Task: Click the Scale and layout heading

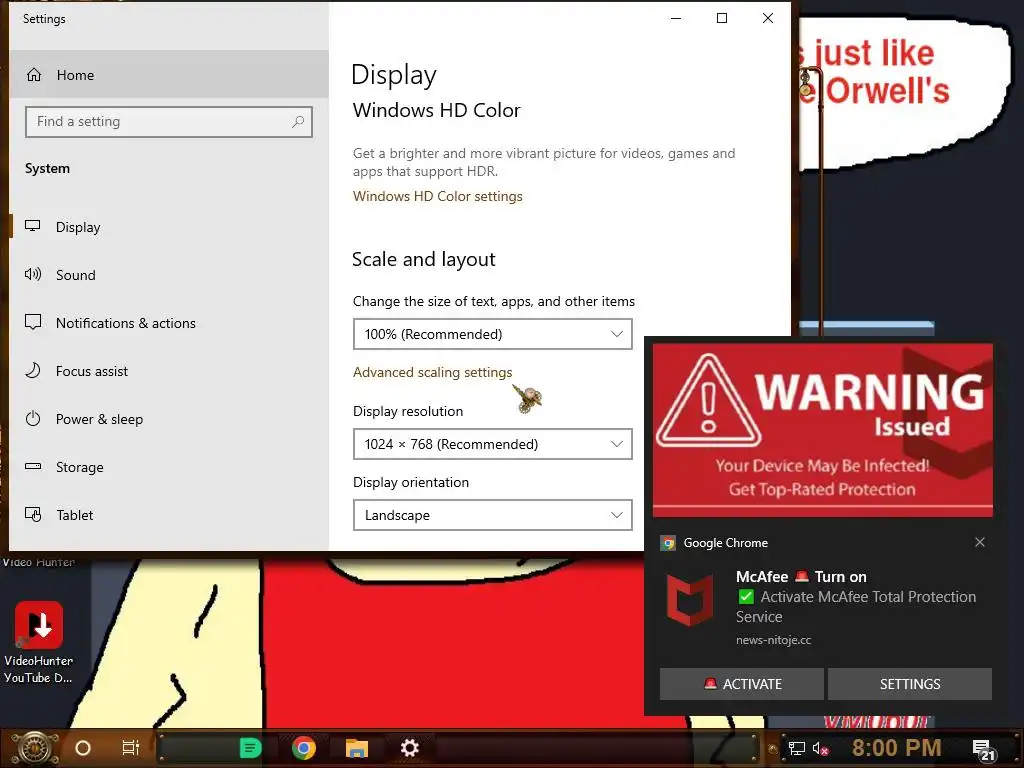Action: pyautogui.click(x=424, y=259)
